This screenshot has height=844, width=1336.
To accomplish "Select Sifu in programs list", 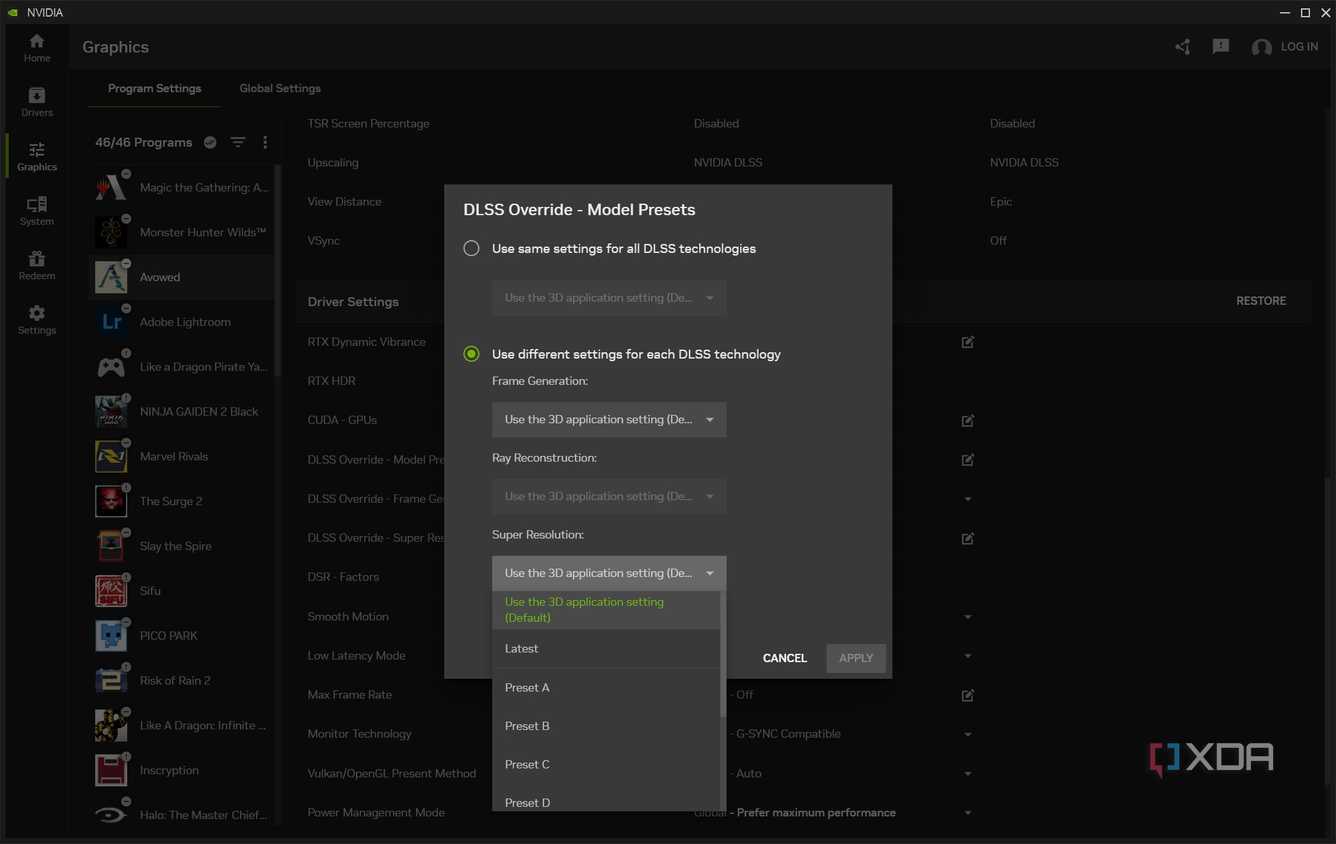I will (182, 591).
